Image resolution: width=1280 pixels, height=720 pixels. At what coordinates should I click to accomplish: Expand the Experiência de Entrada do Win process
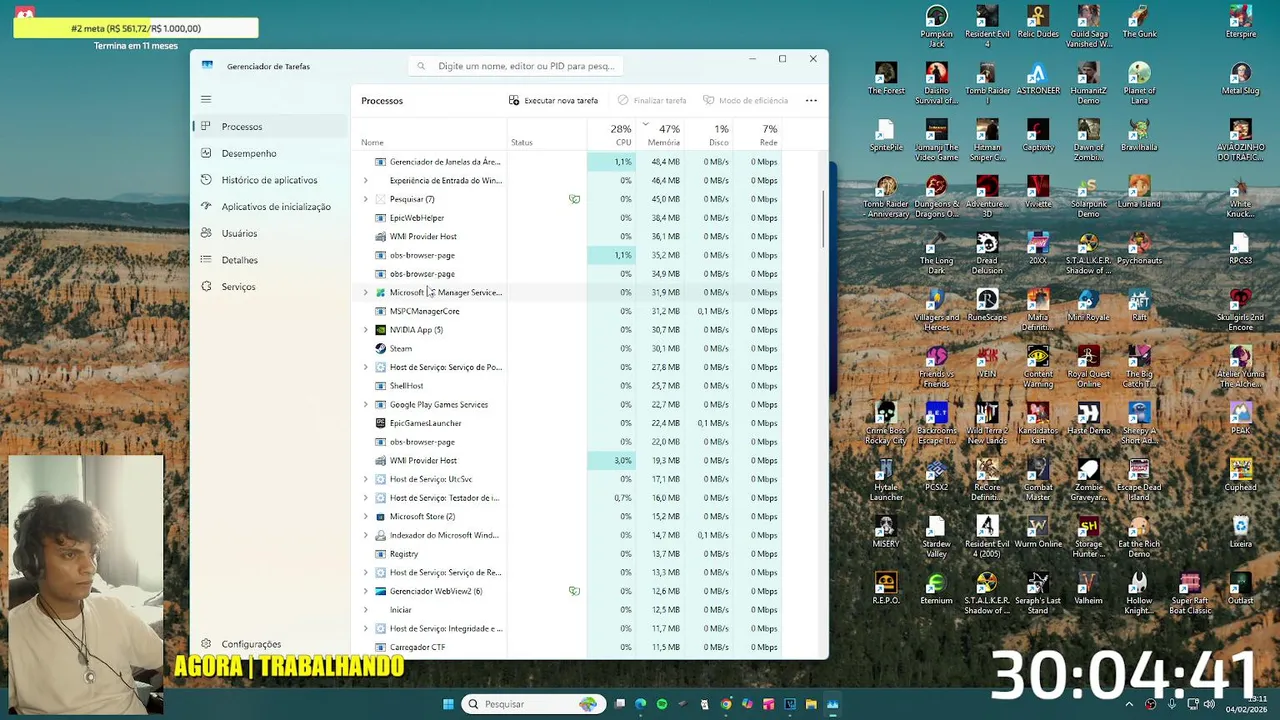point(365,181)
